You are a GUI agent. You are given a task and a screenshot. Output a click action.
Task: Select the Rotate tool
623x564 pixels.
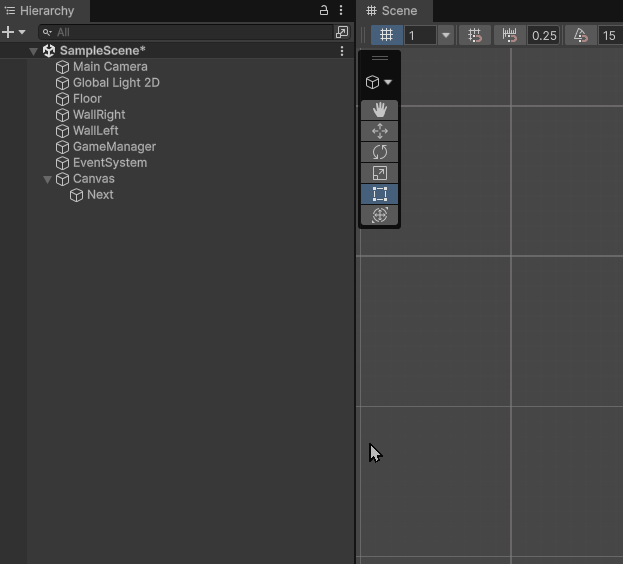coord(379,152)
